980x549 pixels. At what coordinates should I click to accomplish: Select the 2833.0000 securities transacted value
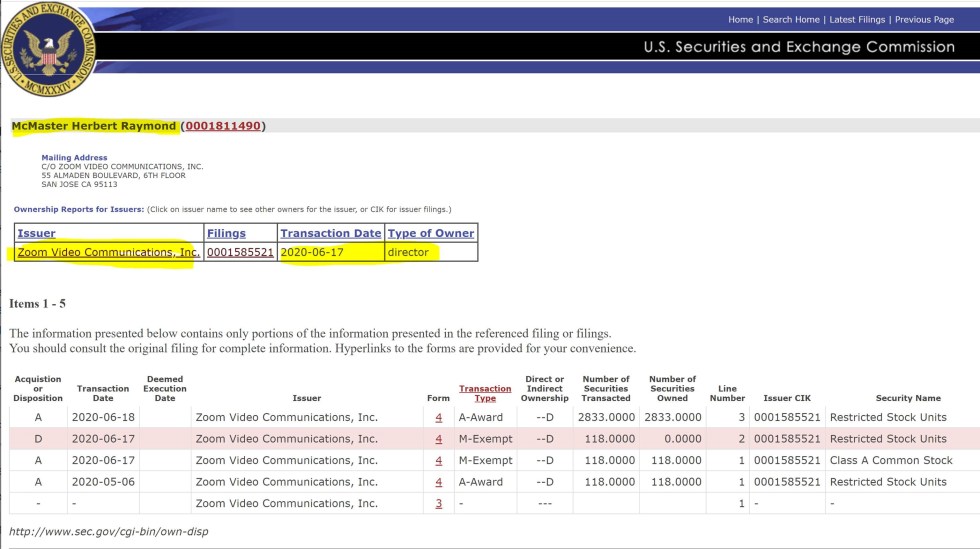coord(606,417)
